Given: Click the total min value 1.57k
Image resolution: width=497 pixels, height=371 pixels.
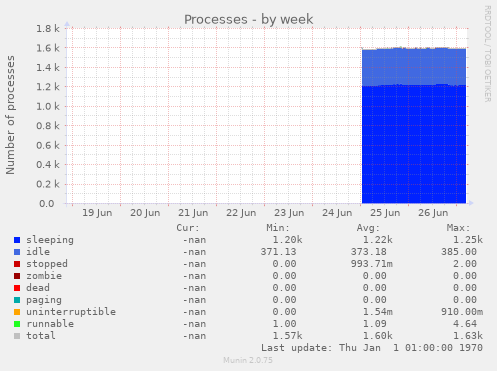Looking at the screenshot, I should pos(287,336).
